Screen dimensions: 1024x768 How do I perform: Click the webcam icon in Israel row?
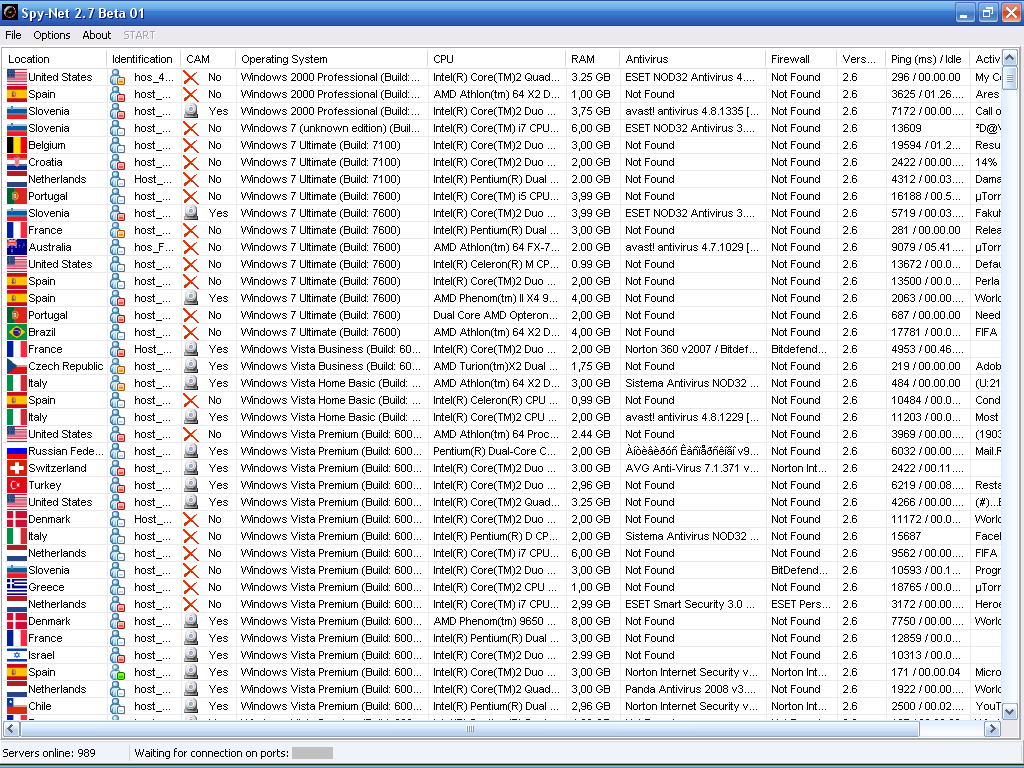tap(191, 654)
